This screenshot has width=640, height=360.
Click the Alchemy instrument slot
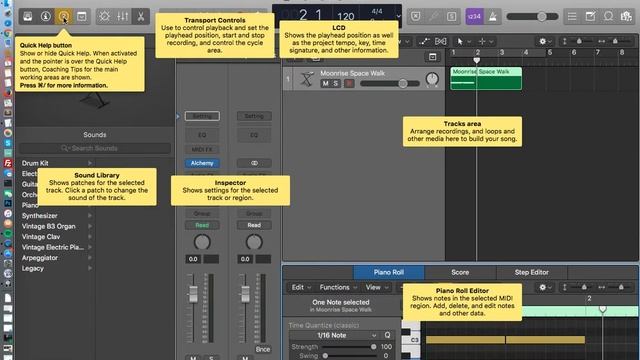(x=202, y=163)
